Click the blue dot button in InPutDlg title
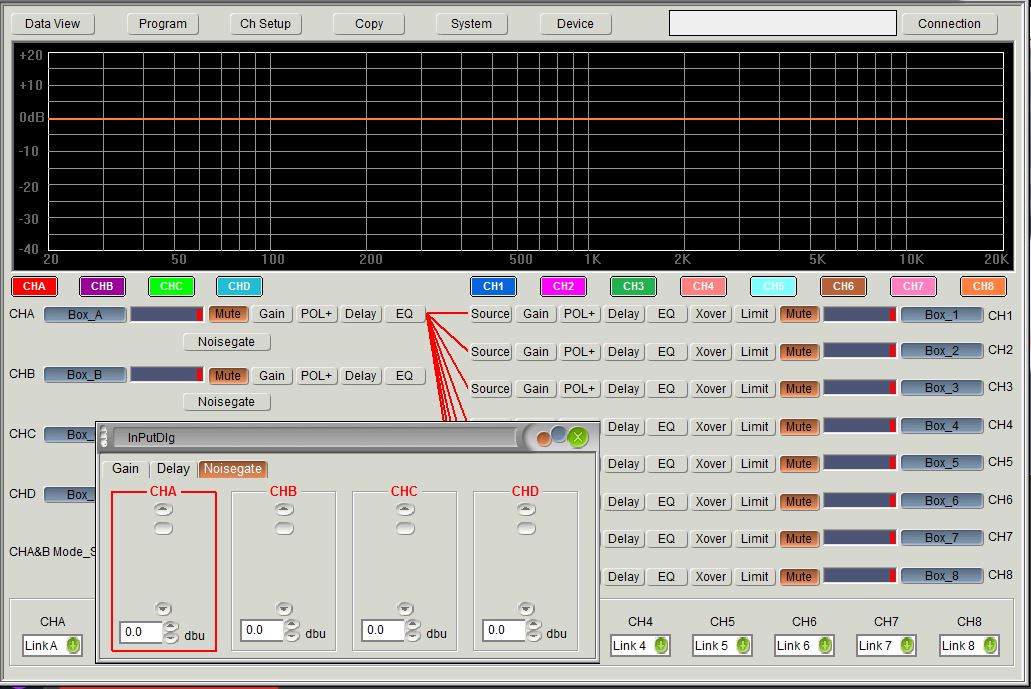The image size is (1031, 689). [x=558, y=434]
